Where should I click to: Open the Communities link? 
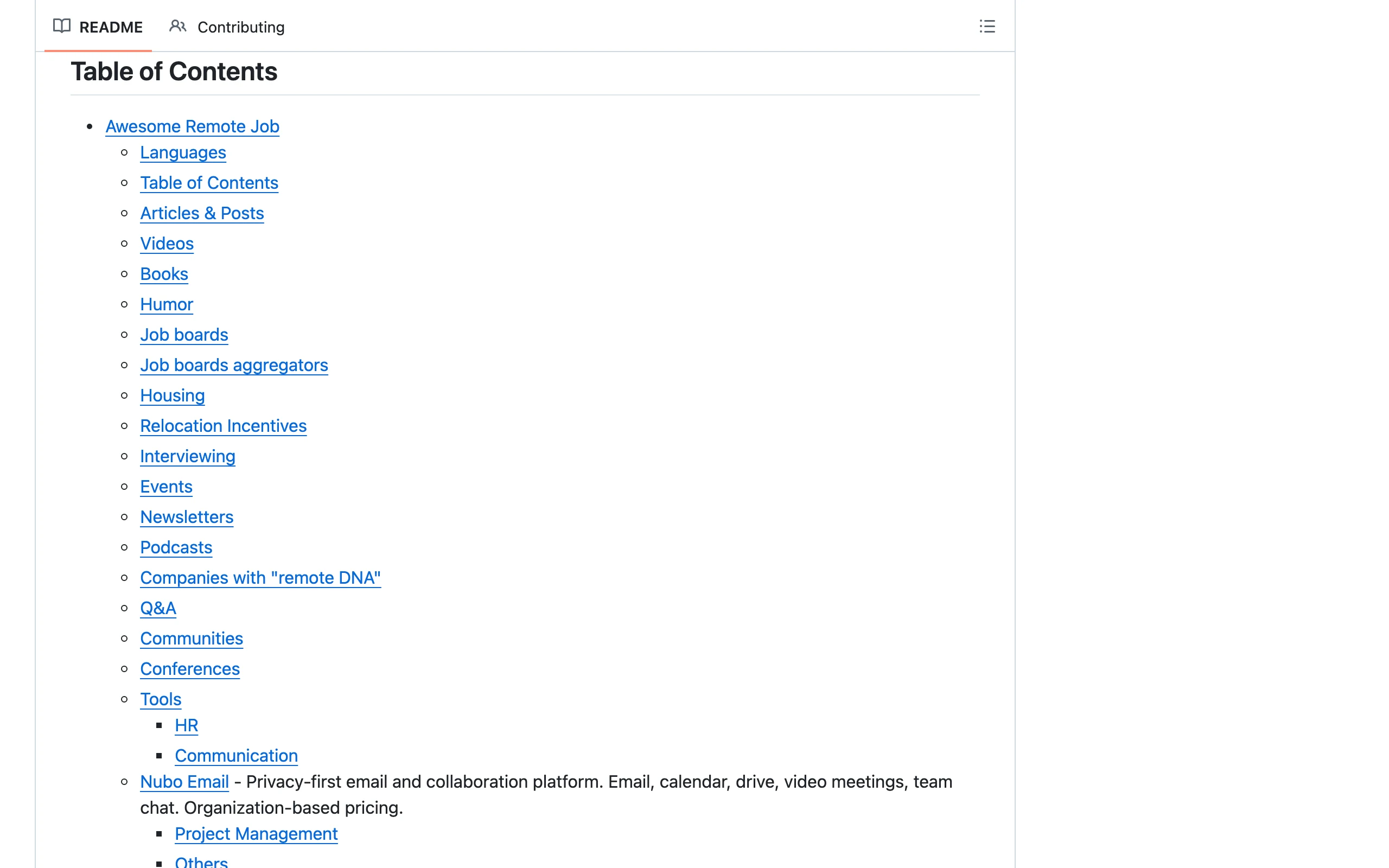[x=192, y=640]
